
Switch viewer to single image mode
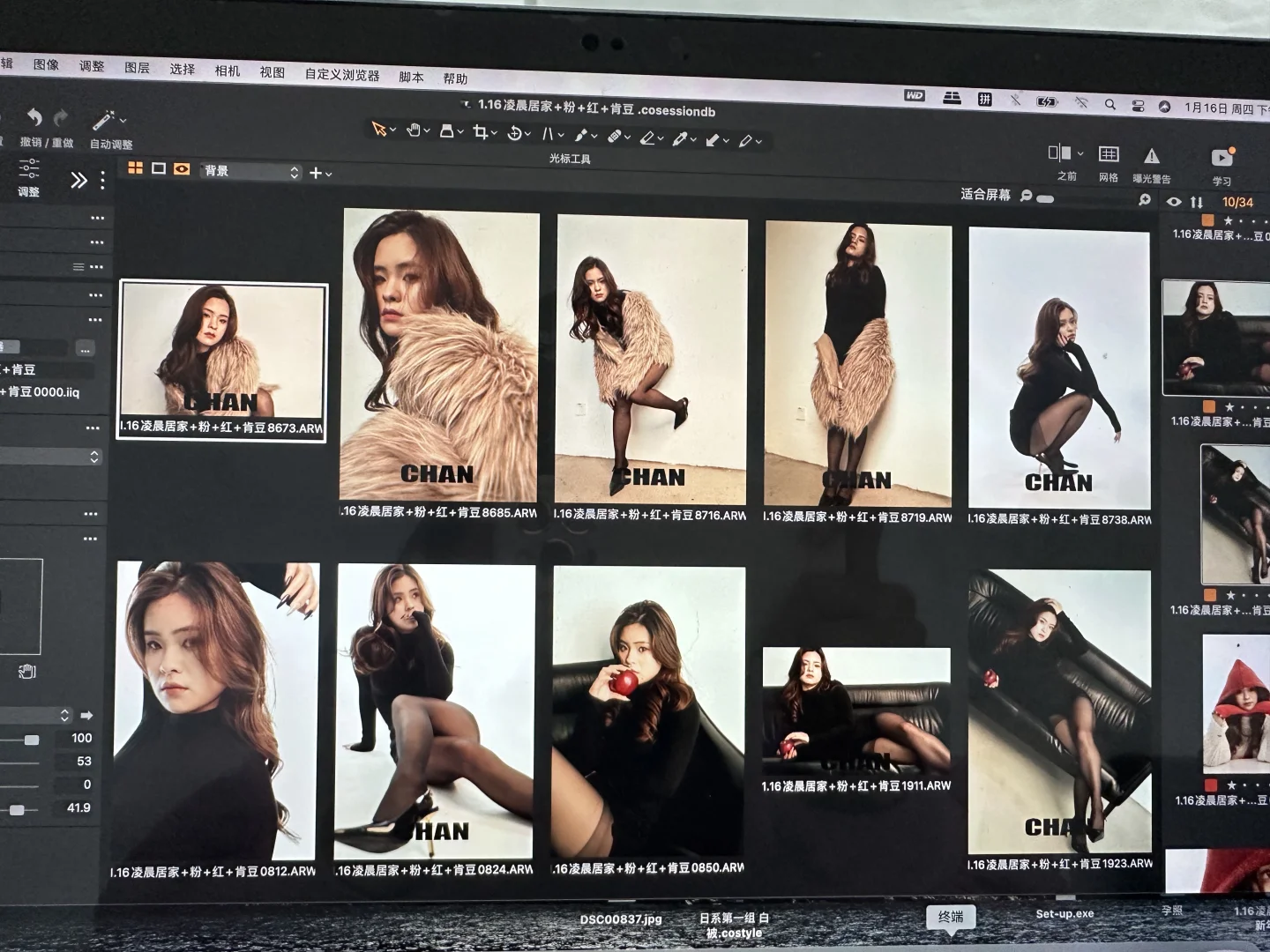pyautogui.click(x=159, y=168)
